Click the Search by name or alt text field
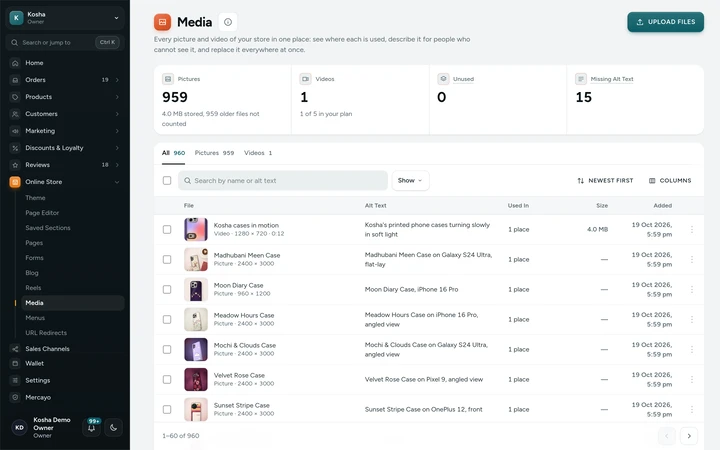This screenshot has width=720, height=450. [283, 180]
